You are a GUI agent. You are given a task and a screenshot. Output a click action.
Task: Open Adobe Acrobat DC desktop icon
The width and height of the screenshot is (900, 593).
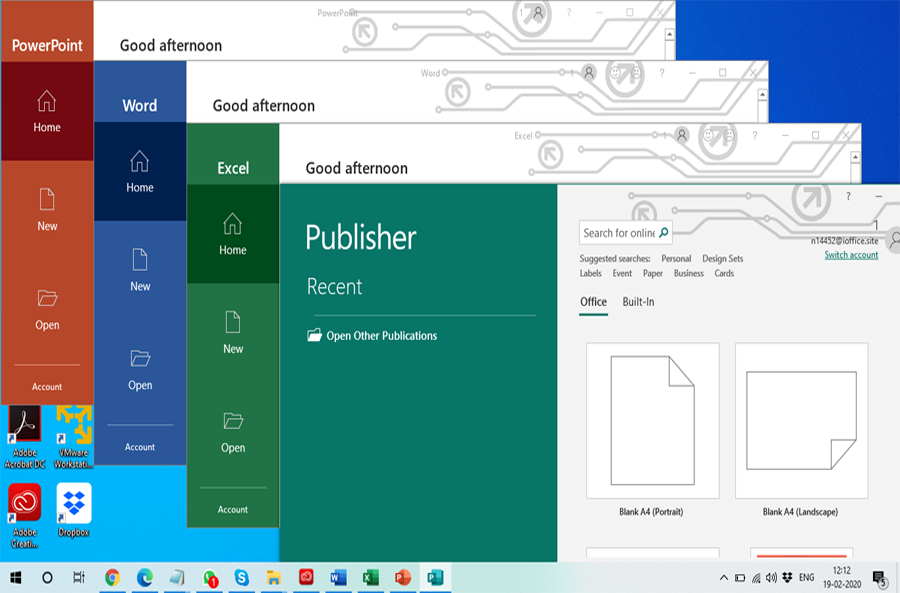(24, 425)
